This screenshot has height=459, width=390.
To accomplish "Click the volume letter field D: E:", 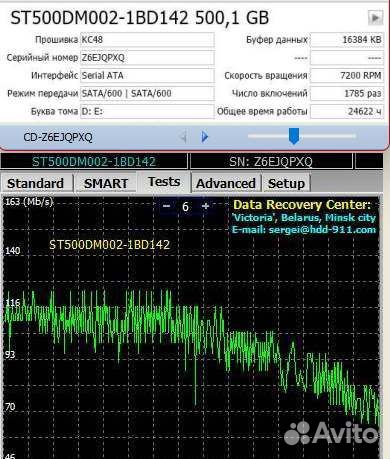I will tap(147, 111).
